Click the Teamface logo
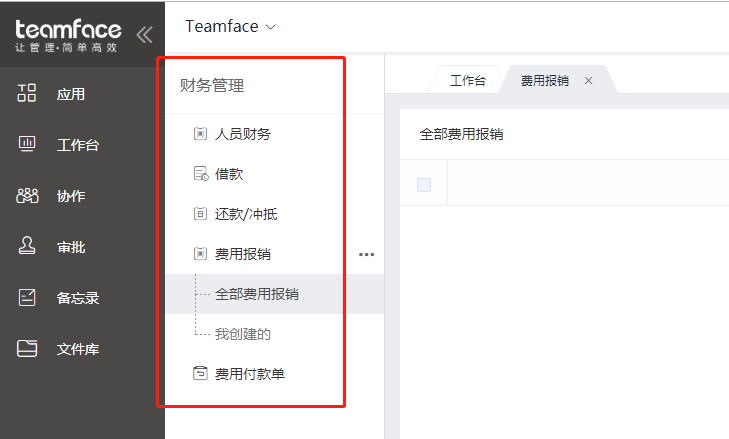Image resolution: width=729 pixels, height=439 pixels. point(68,33)
